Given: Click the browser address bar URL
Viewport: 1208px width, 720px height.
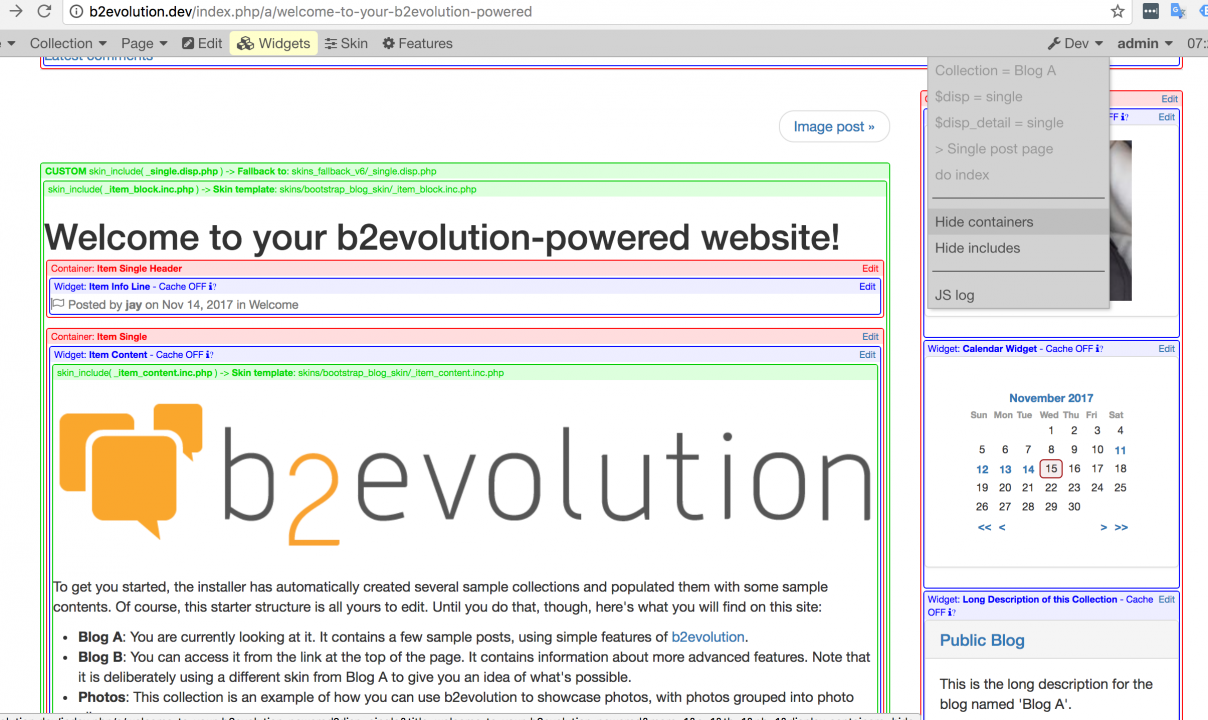Looking at the screenshot, I should click(310, 12).
